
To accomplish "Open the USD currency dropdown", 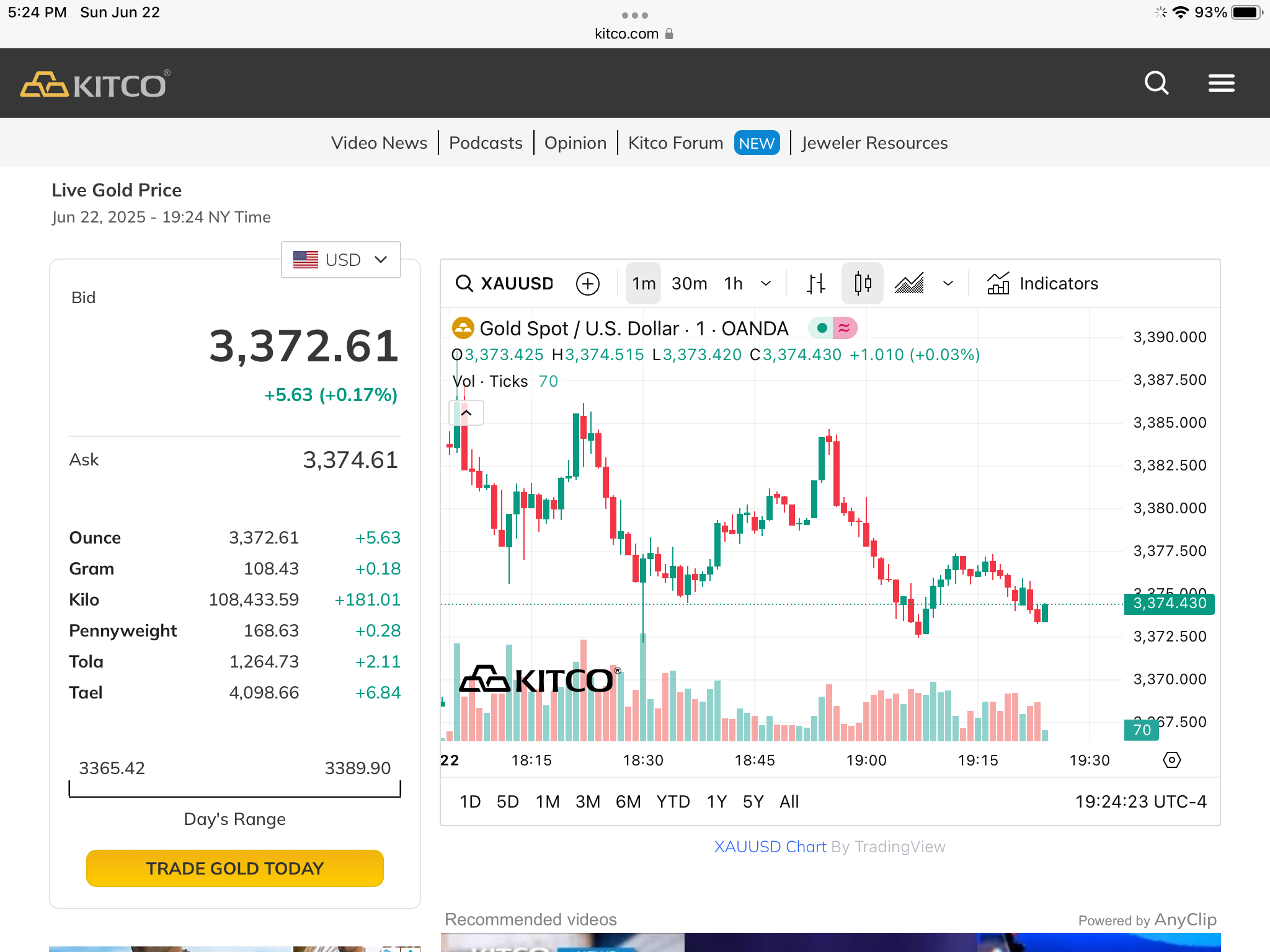I will coord(341,260).
